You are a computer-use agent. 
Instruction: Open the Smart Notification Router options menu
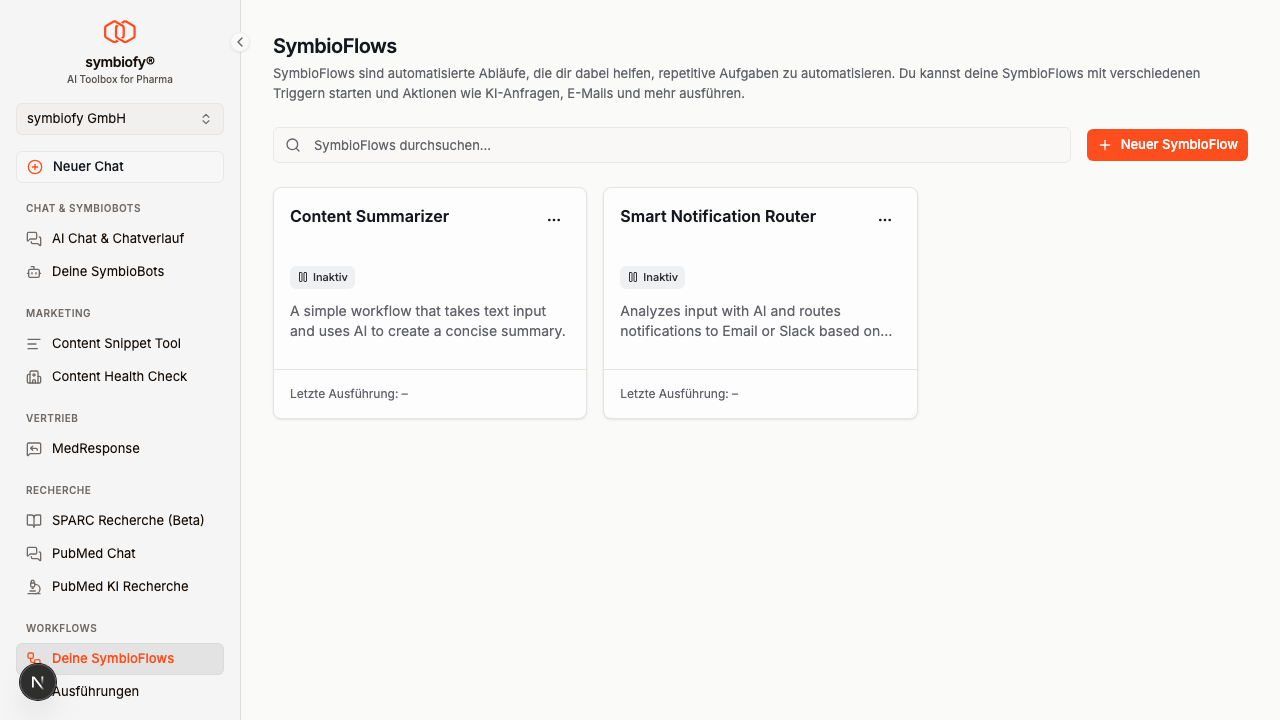[x=884, y=219]
